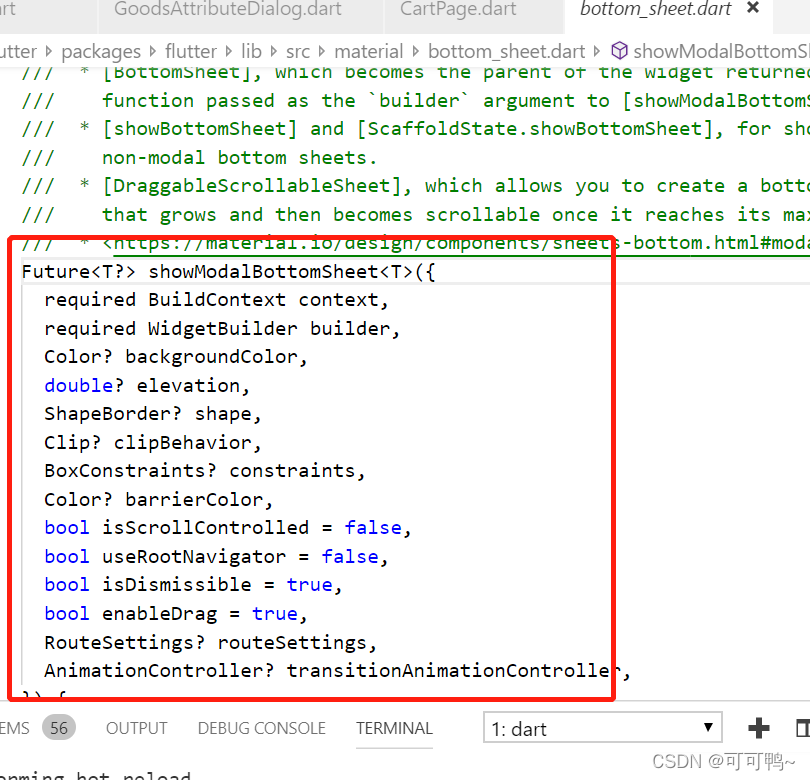810x780 pixels.
Task: Click 'required WidgetBuilder builder' line
Action: [222, 329]
